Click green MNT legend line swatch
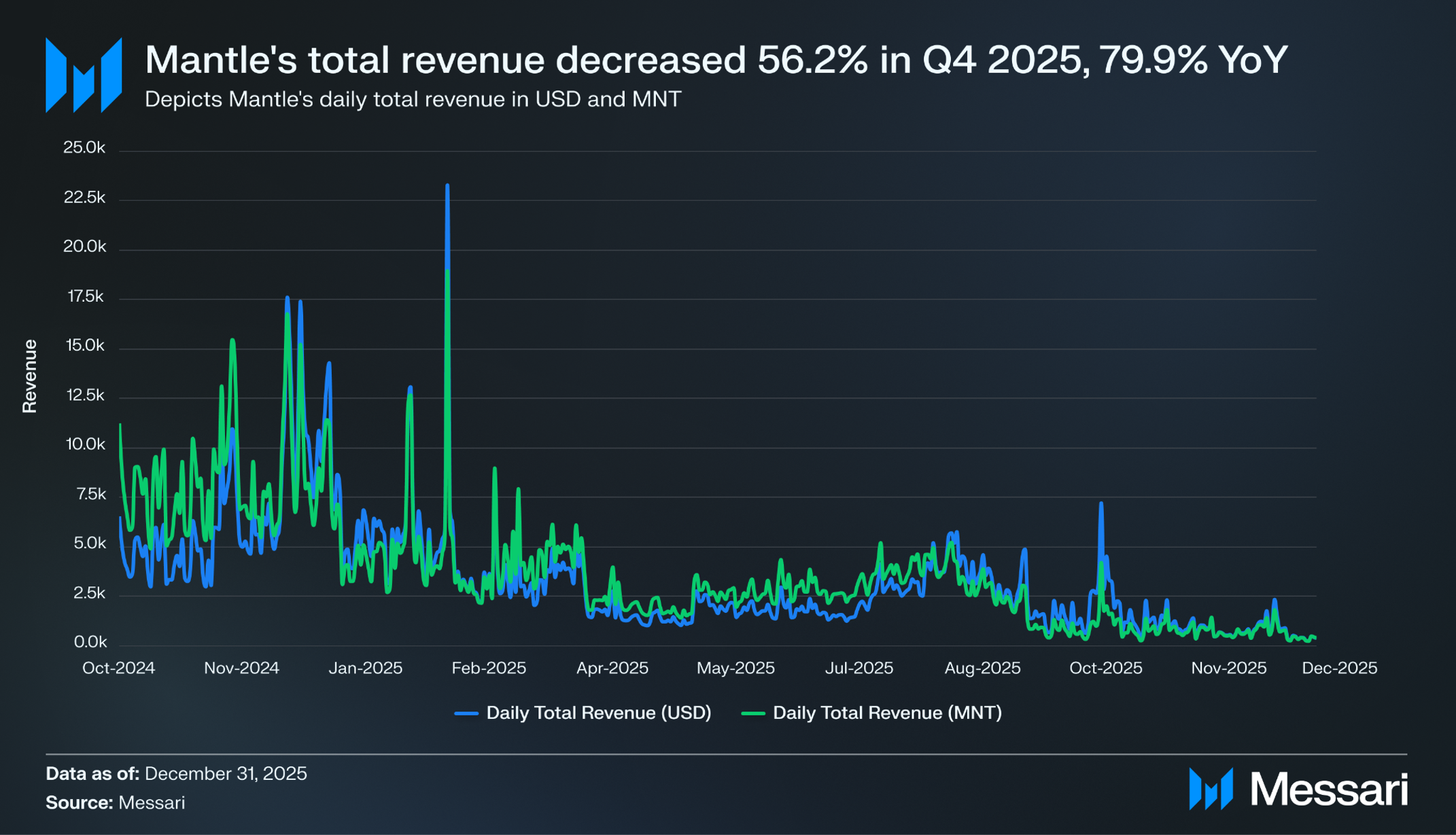1456x835 pixels. 753,713
